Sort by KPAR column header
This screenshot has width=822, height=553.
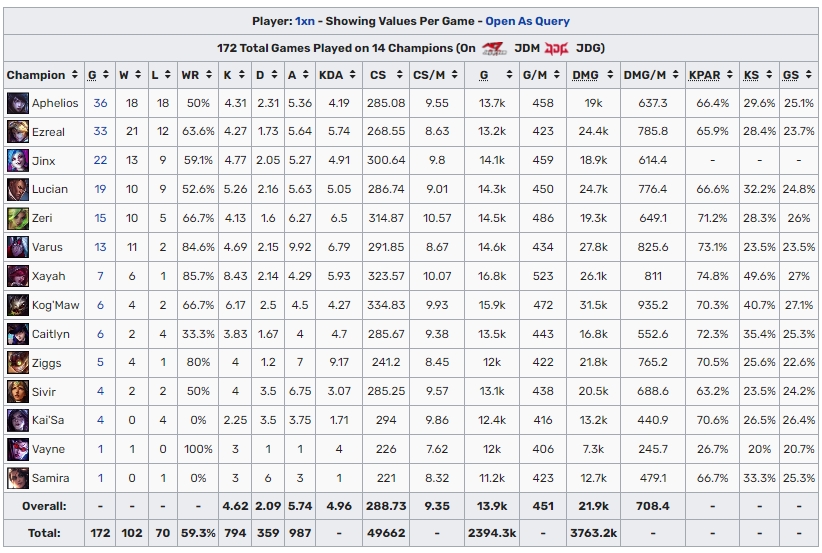pyautogui.click(x=708, y=75)
